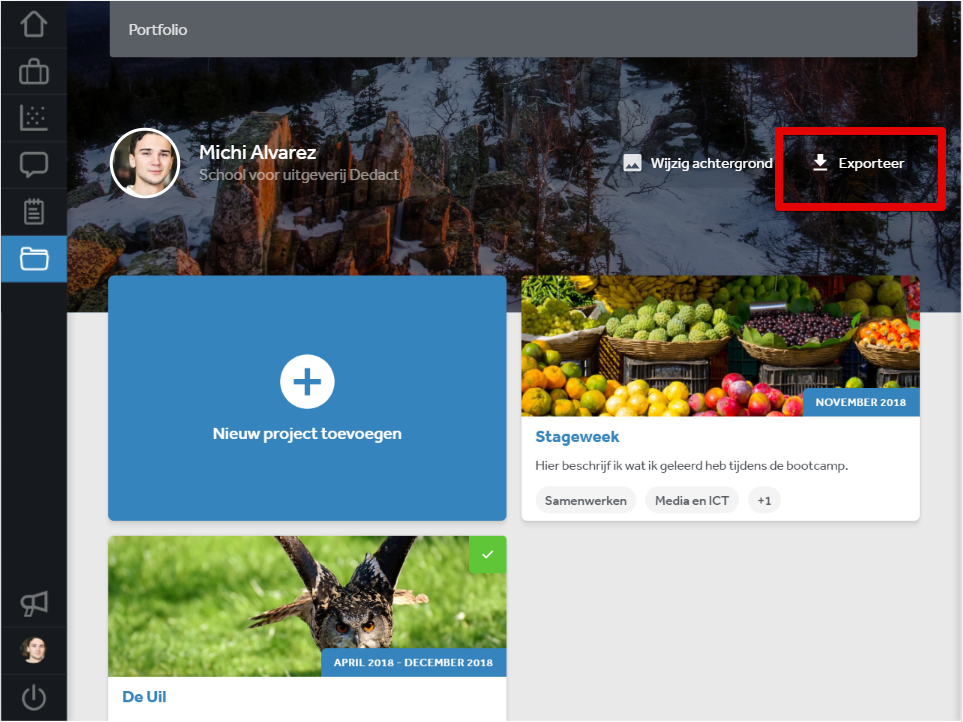Click the Media en ICT tag

pyautogui.click(x=692, y=500)
